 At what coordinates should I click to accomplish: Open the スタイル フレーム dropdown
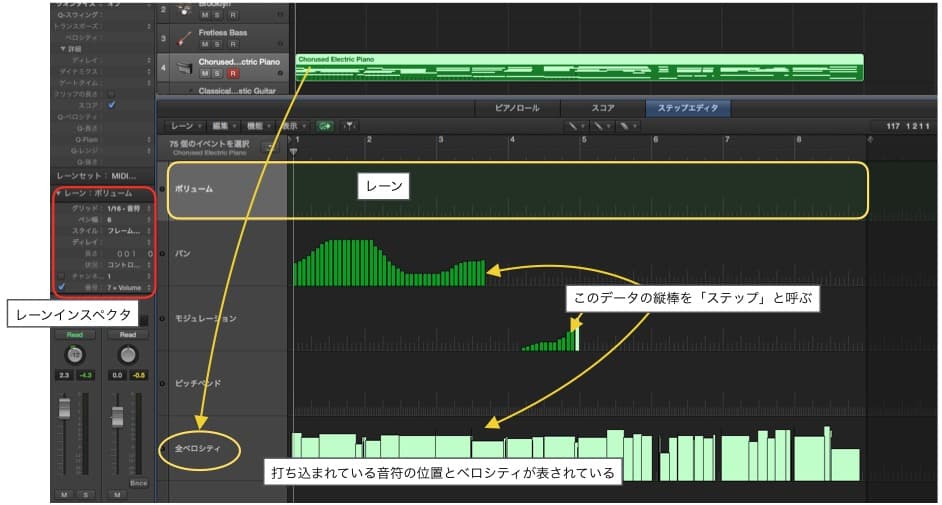(129, 231)
